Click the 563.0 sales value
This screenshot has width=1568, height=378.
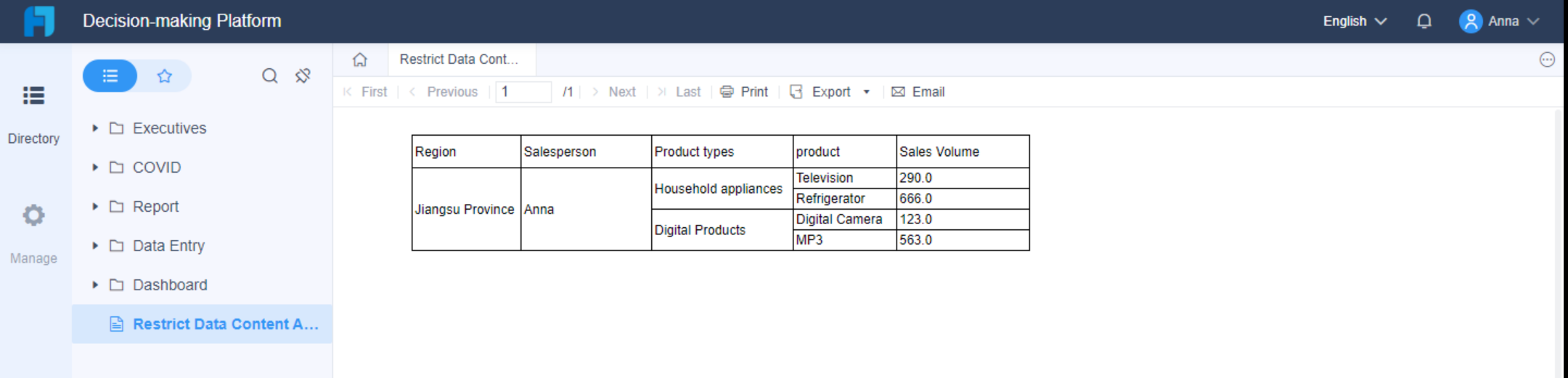click(x=963, y=240)
